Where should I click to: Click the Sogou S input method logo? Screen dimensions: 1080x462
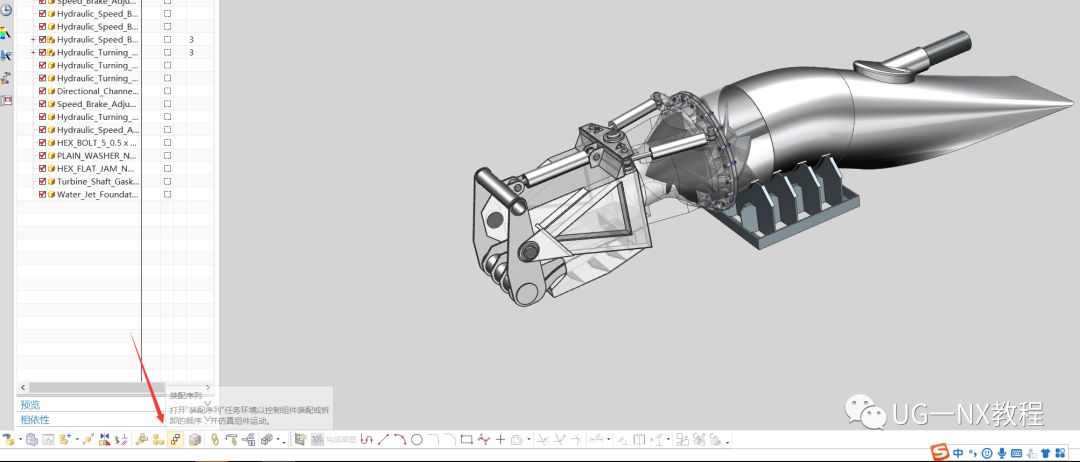click(x=941, y=452)
